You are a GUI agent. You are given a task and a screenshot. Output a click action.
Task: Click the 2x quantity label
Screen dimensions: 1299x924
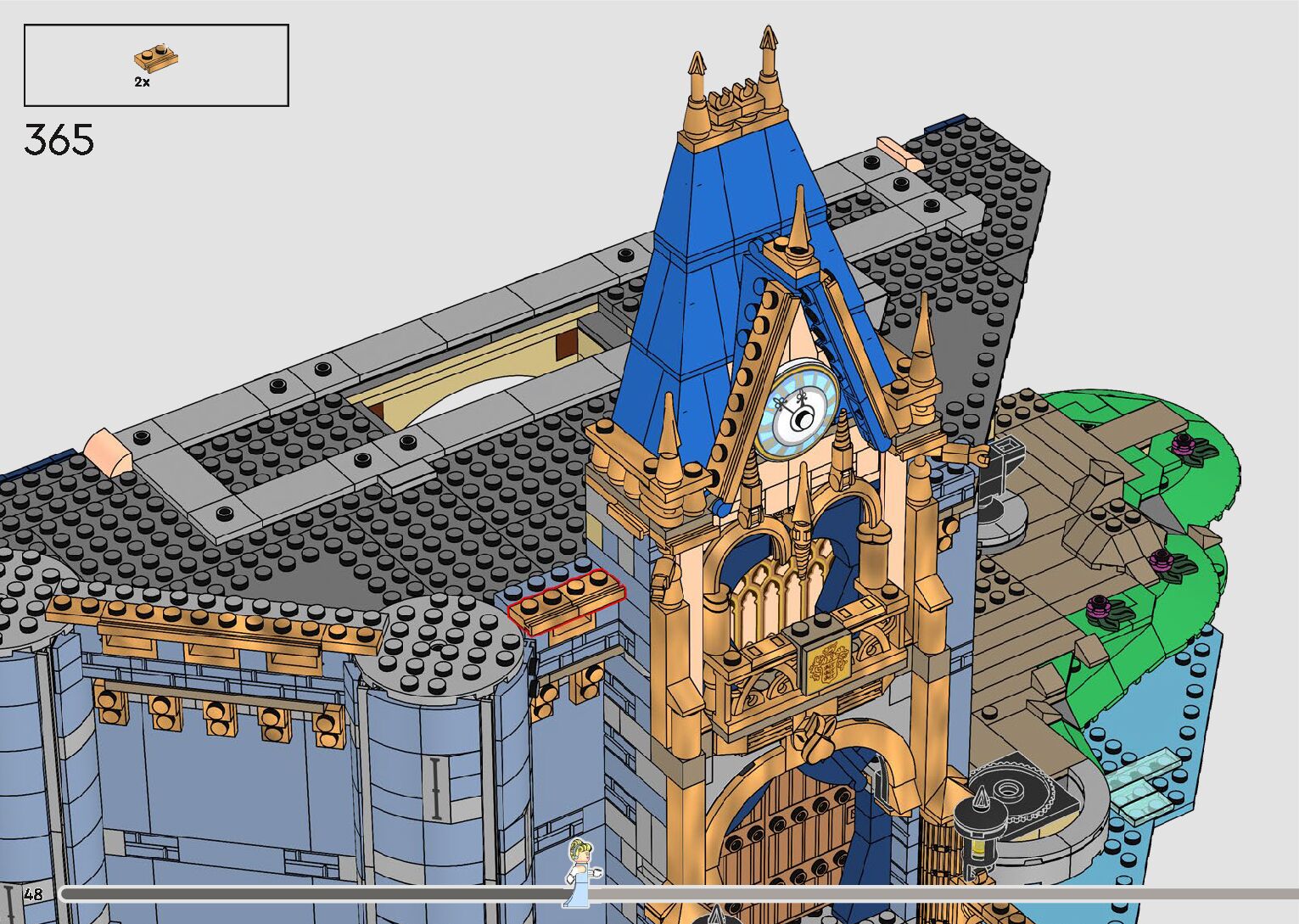142,82
